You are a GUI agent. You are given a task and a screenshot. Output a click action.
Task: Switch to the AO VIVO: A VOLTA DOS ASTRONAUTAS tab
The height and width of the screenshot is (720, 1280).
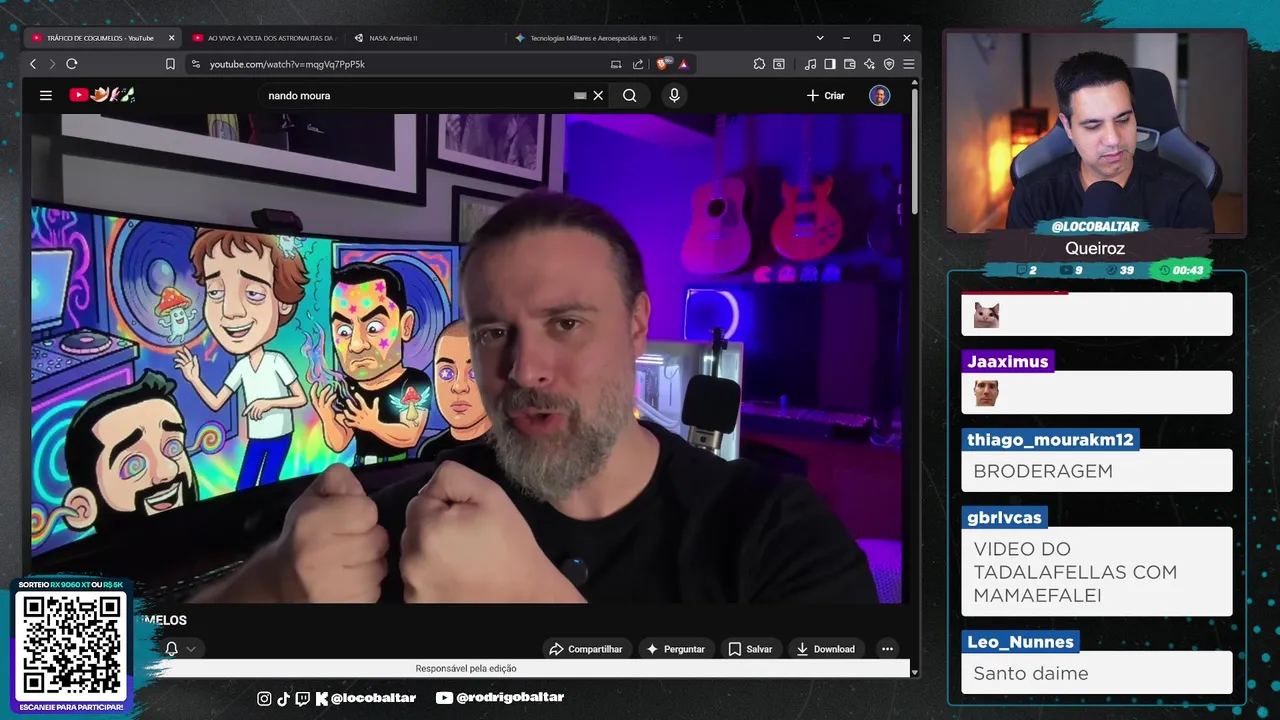(x=263, y=38)
